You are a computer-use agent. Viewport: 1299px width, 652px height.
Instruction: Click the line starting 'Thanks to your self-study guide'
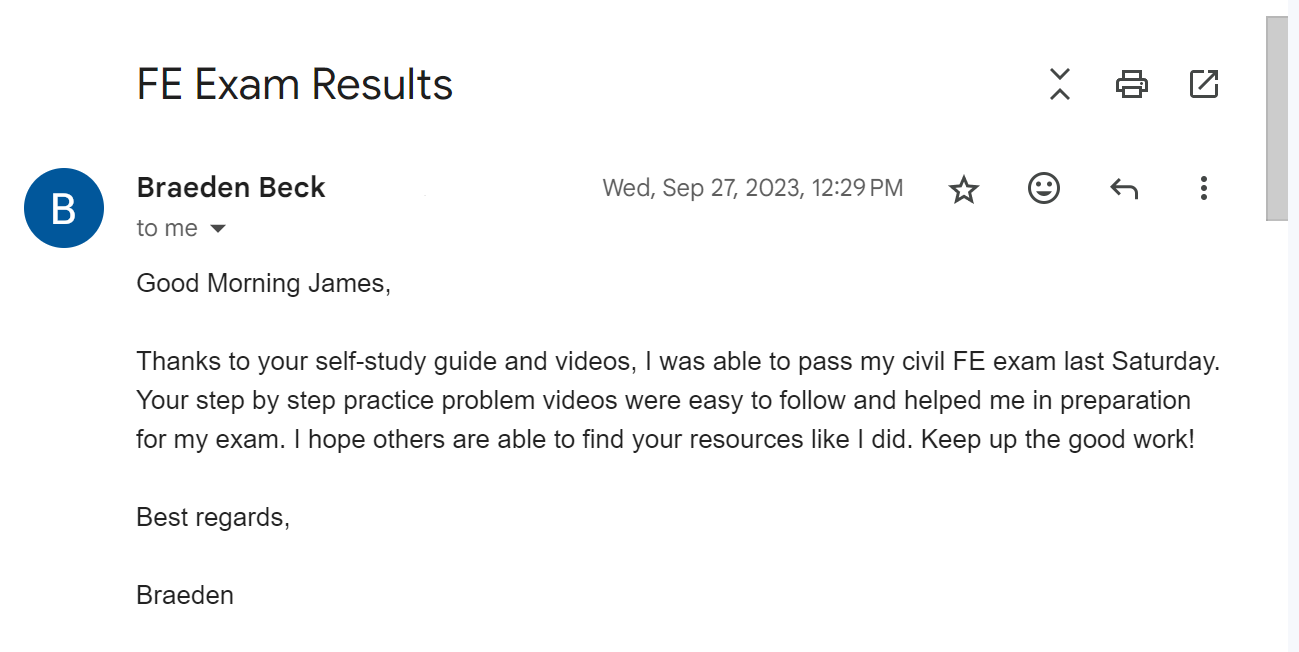[678, 362]
